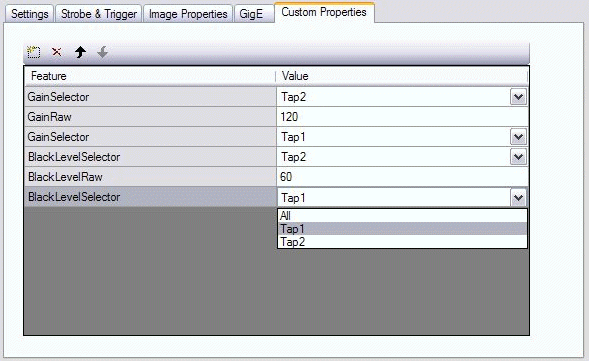Choose Tap2 in the open dropdown list
Image resolution: width=589 pixels, height=361 pixels.
402,242
